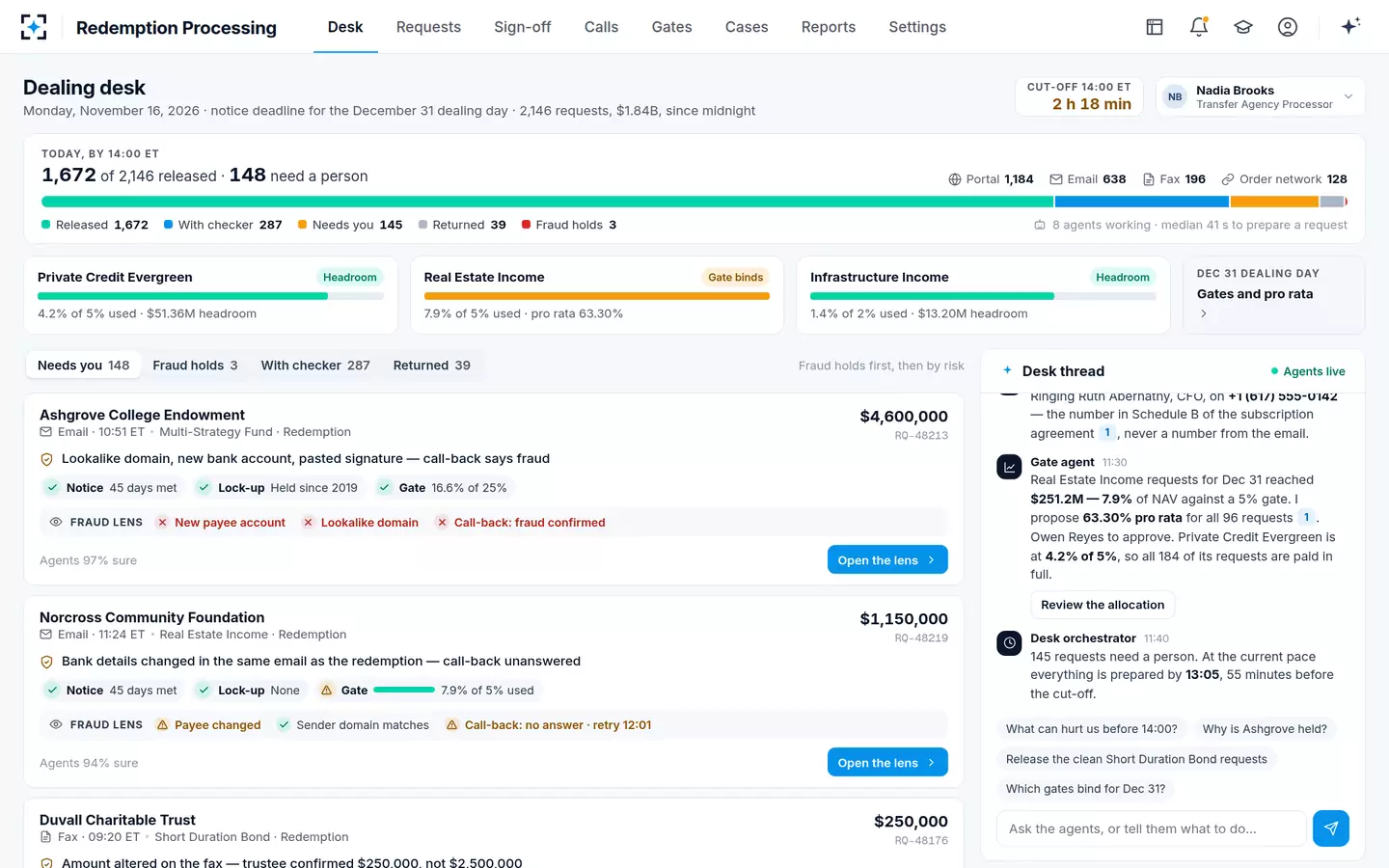
Task: Open the Calls tab
Action: pos(601,27)
